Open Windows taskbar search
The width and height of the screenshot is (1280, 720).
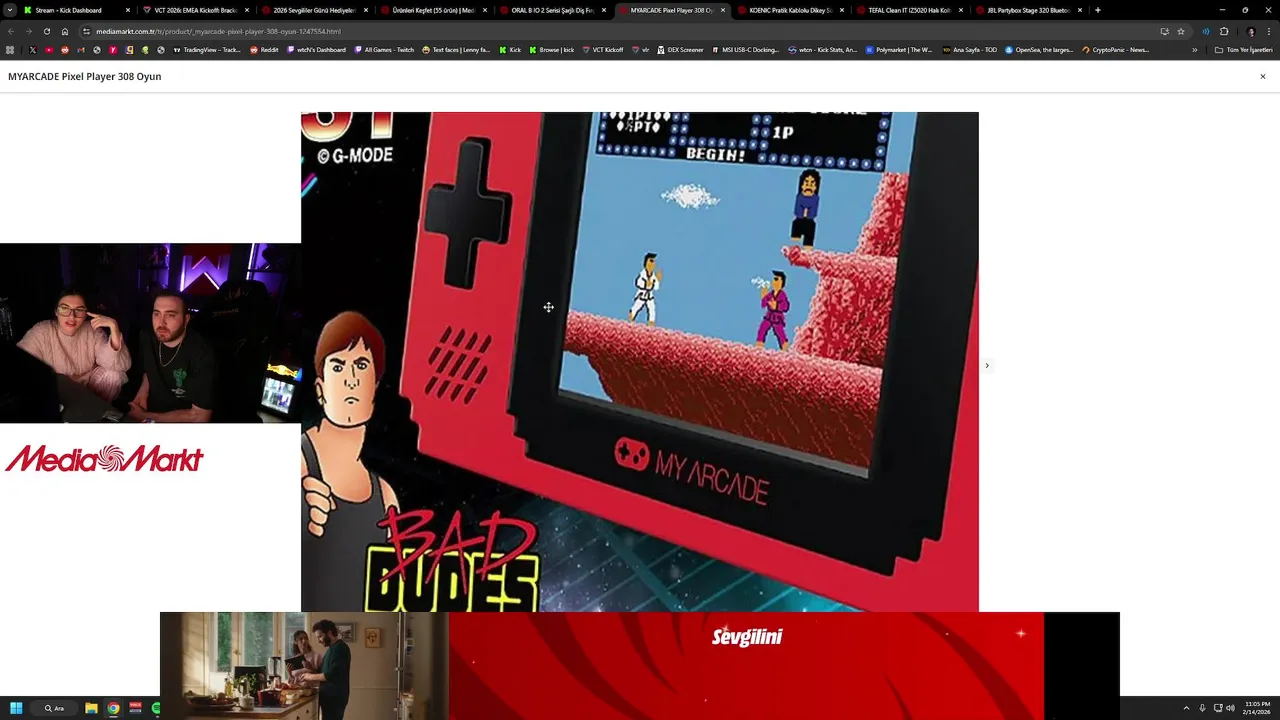pos(54,708)
